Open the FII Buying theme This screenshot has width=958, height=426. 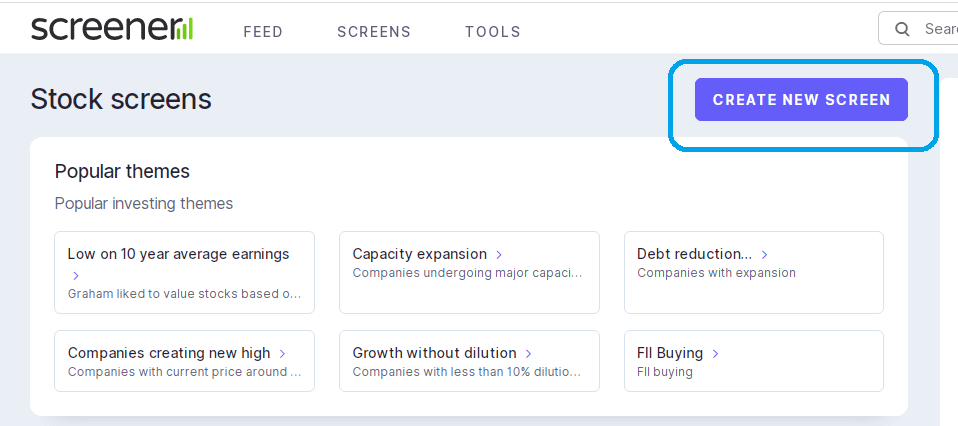[753, 361]
